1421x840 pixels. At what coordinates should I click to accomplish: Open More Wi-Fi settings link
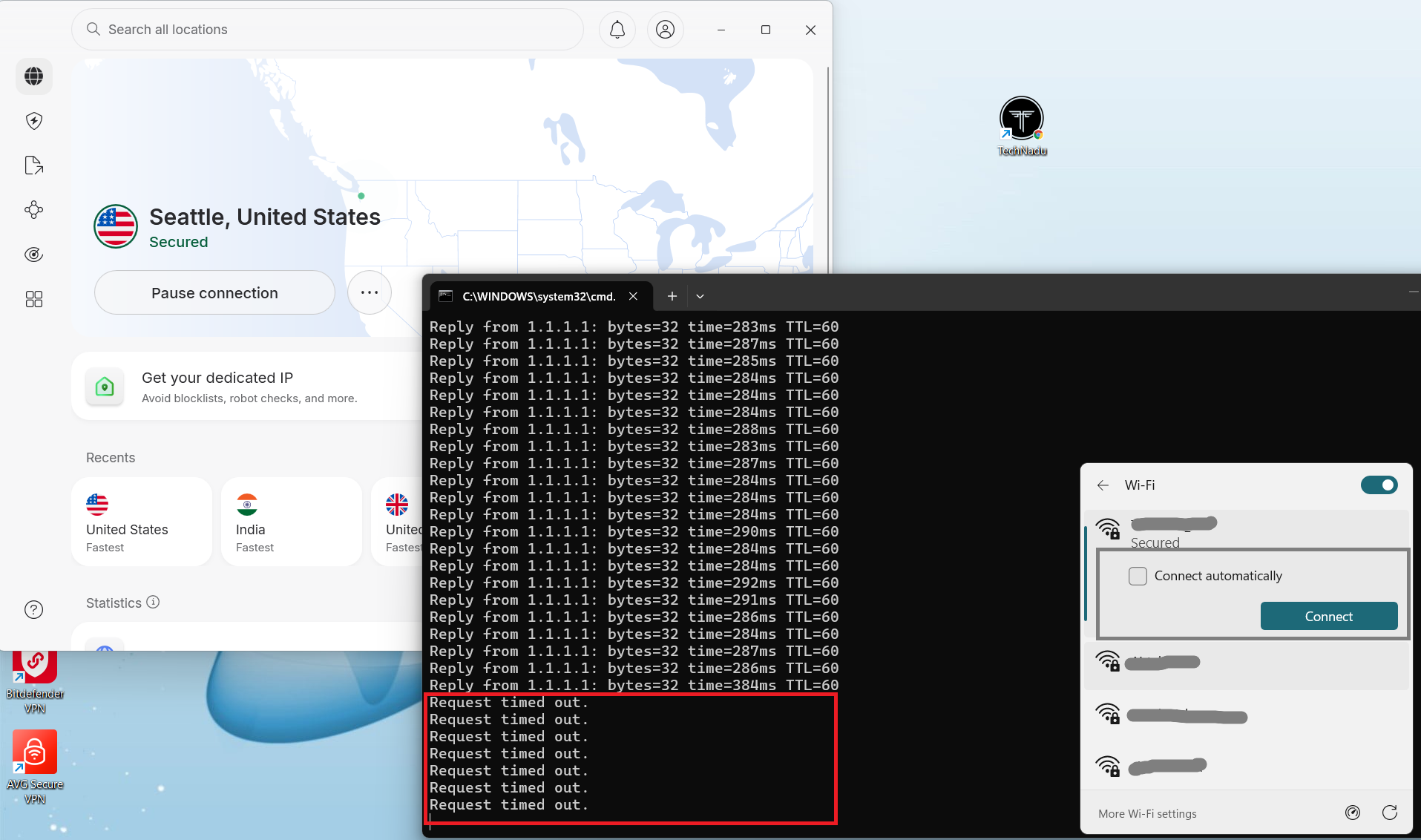[x=1147, y=813]
